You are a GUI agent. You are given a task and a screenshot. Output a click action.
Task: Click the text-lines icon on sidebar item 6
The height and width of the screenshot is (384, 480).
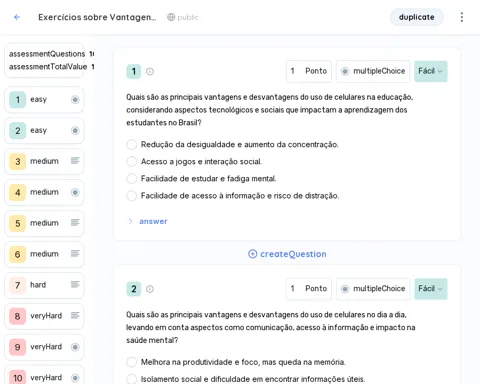pos(75,254)
